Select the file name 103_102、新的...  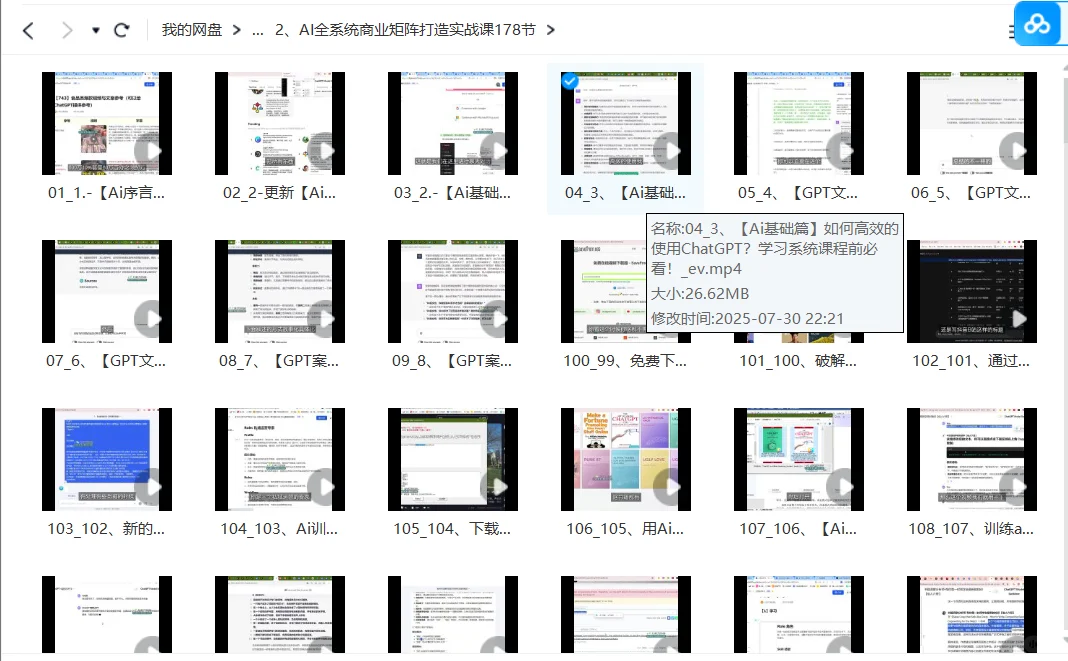(107, 529)
